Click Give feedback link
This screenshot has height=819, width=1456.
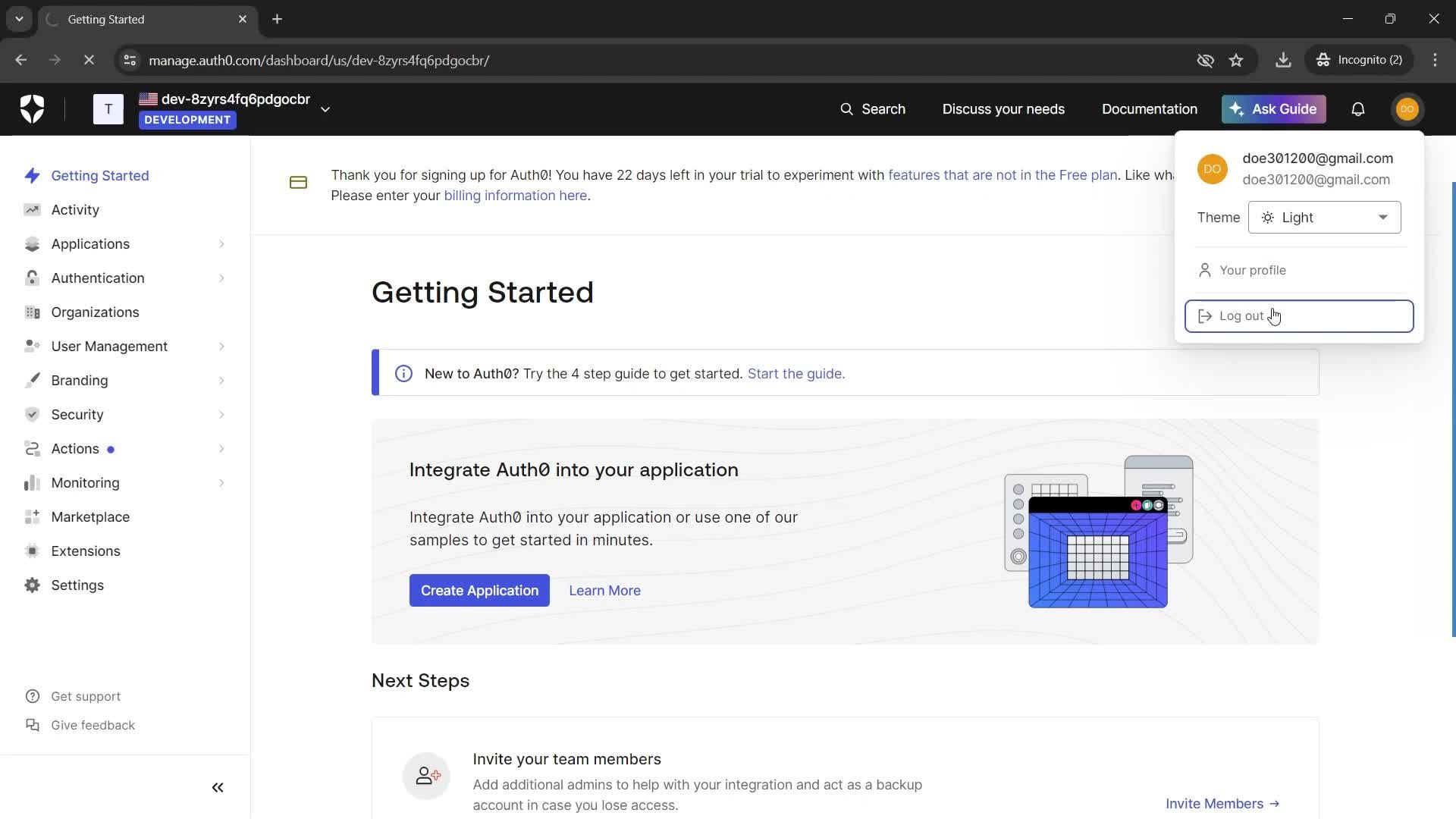[x=80, y=726]
